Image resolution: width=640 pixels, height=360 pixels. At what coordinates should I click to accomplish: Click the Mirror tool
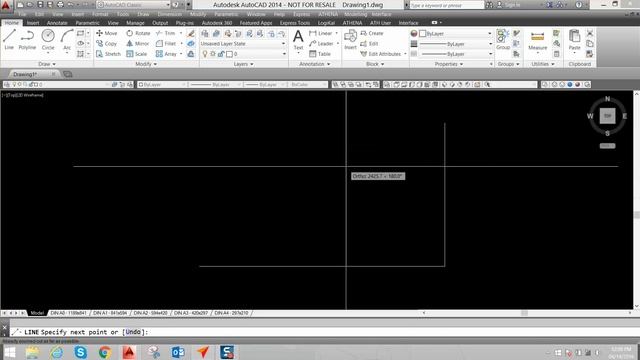[138, 43]
